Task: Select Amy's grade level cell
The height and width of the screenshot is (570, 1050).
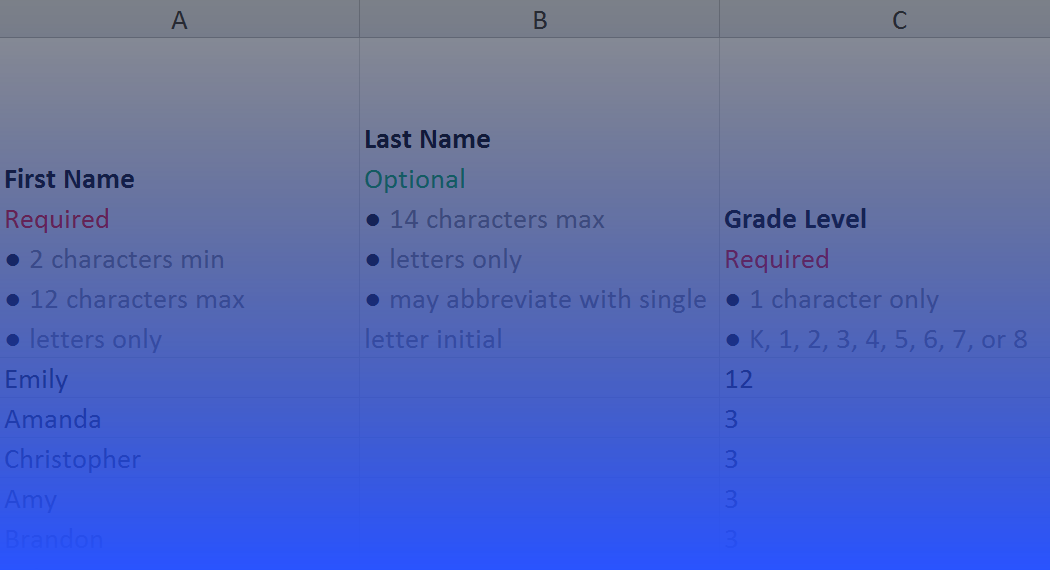Action: coord(885,499)
